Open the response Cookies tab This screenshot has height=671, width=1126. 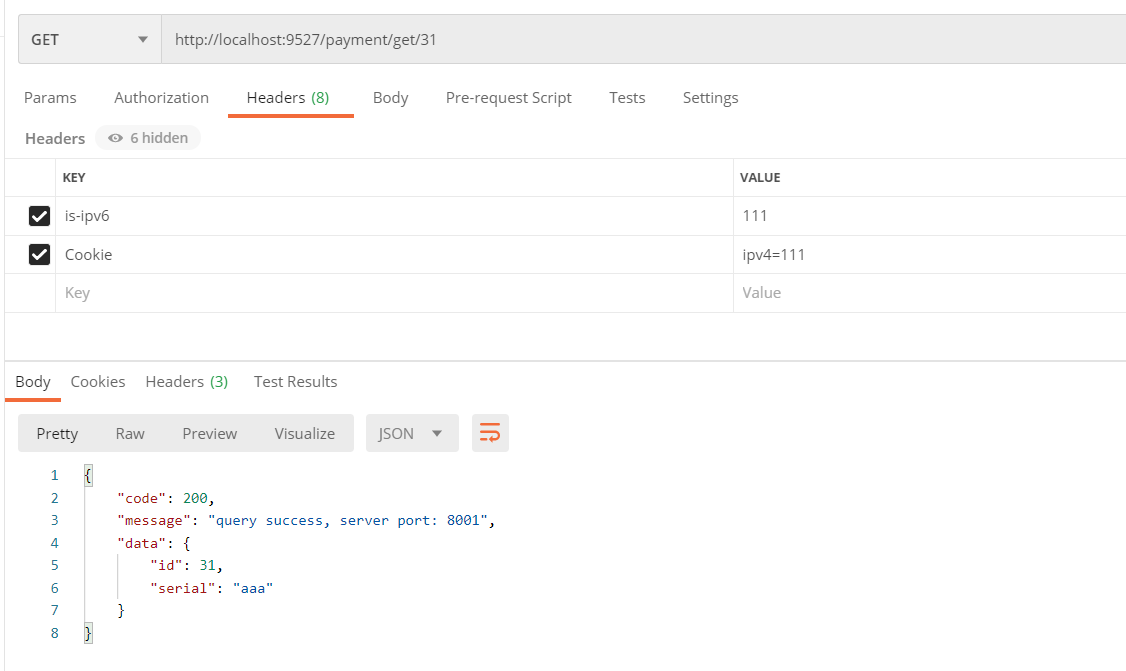[x=98, y=381]
